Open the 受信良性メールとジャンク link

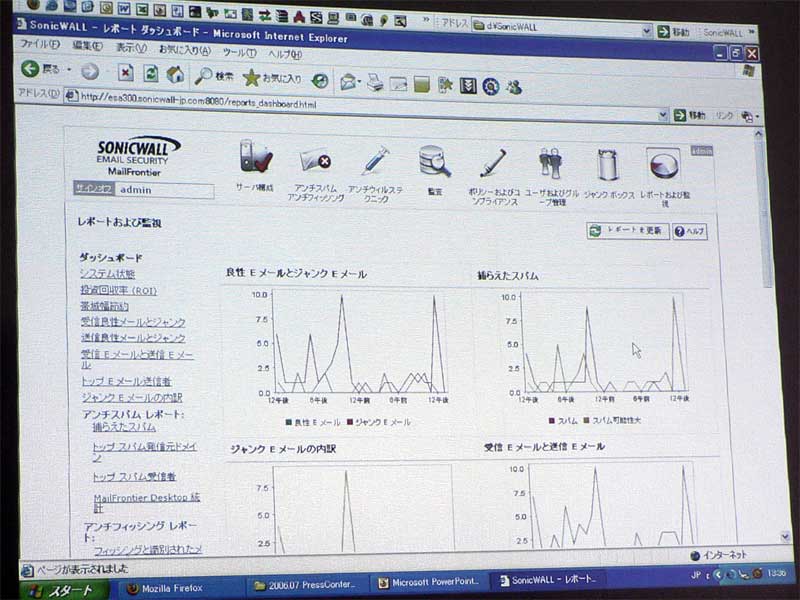pyautogui.click(x=133, y=322)
